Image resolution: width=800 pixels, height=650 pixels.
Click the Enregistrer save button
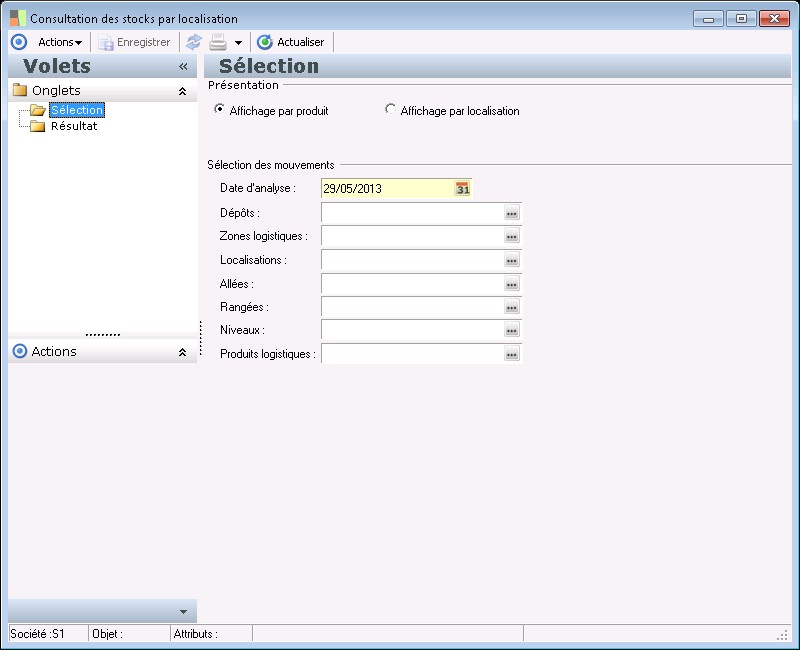coord(134,42)
